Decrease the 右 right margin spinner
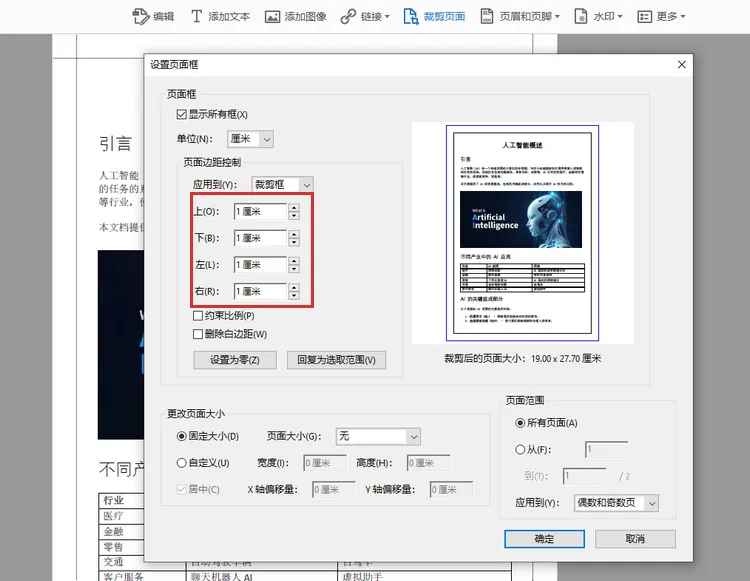 click(294, 296)
